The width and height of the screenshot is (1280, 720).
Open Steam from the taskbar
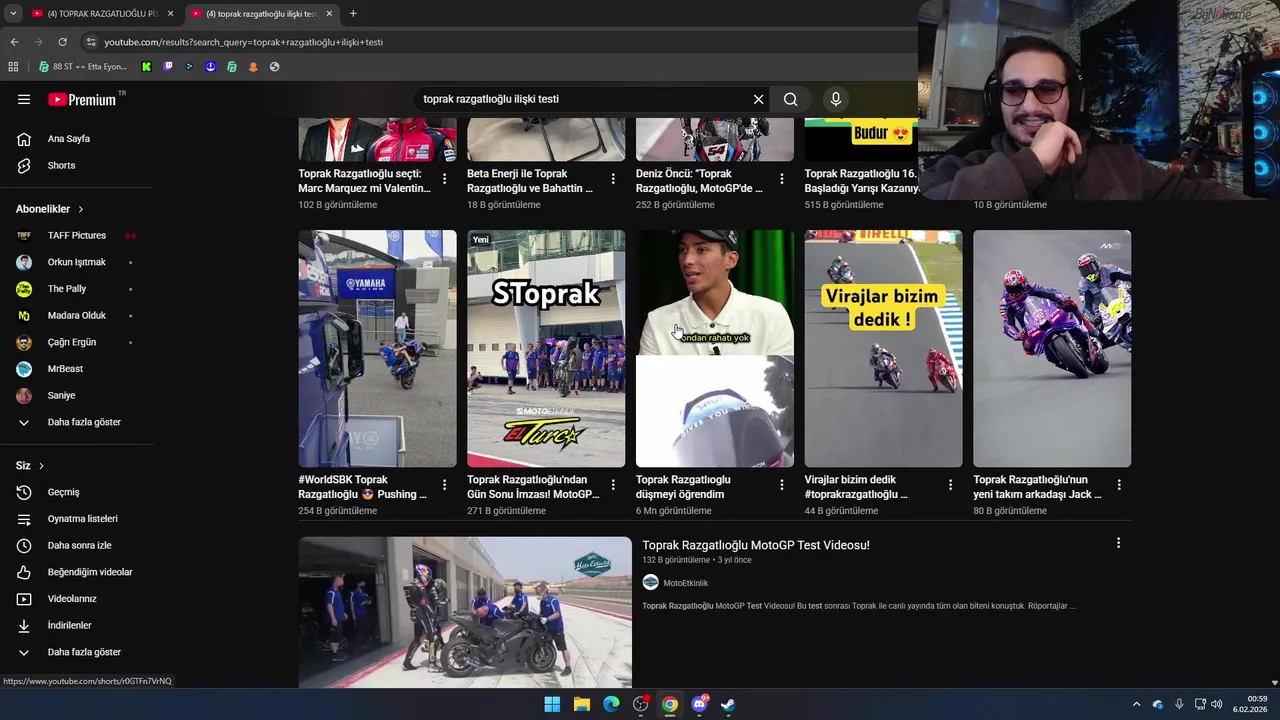(728, 704)
